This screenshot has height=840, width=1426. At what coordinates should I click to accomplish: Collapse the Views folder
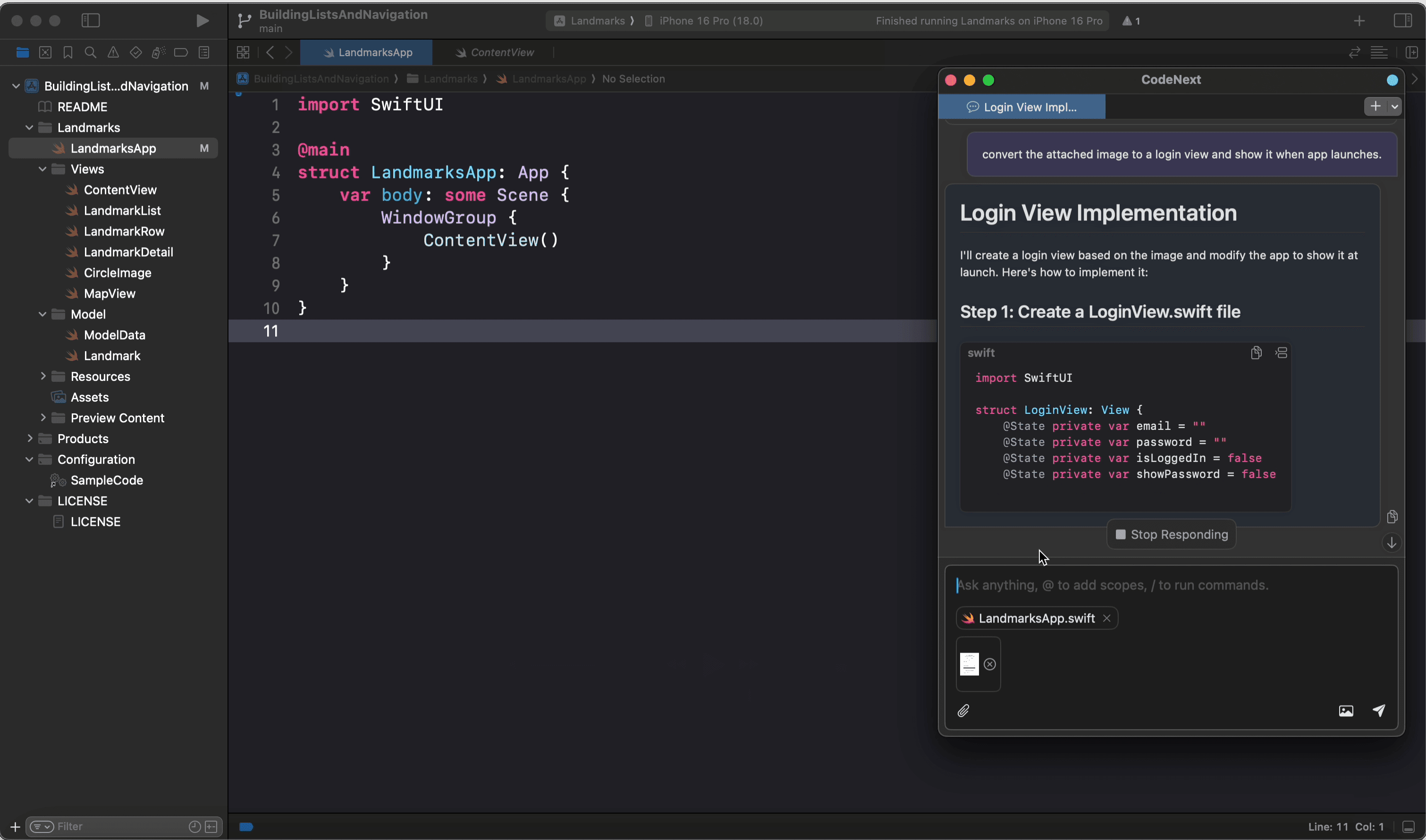point(42,168)
